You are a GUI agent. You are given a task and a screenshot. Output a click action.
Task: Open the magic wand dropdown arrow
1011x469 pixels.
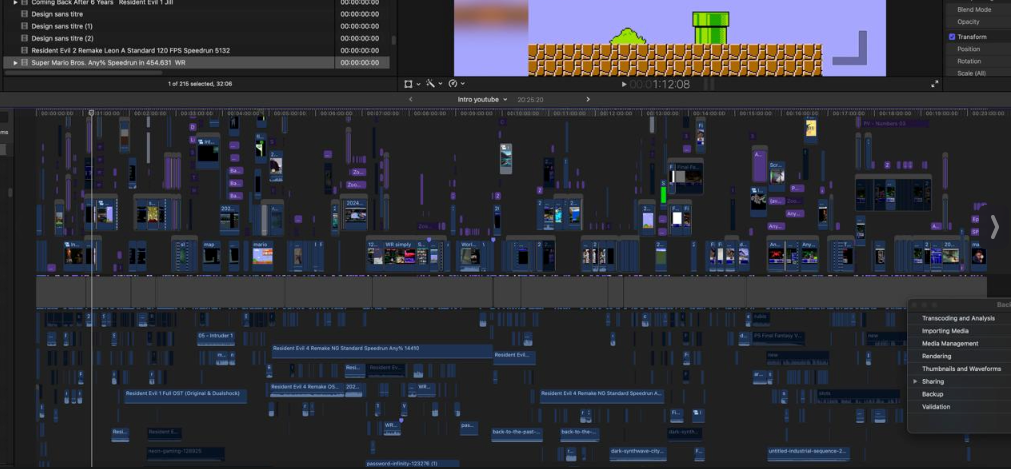(x=440, y=85)
